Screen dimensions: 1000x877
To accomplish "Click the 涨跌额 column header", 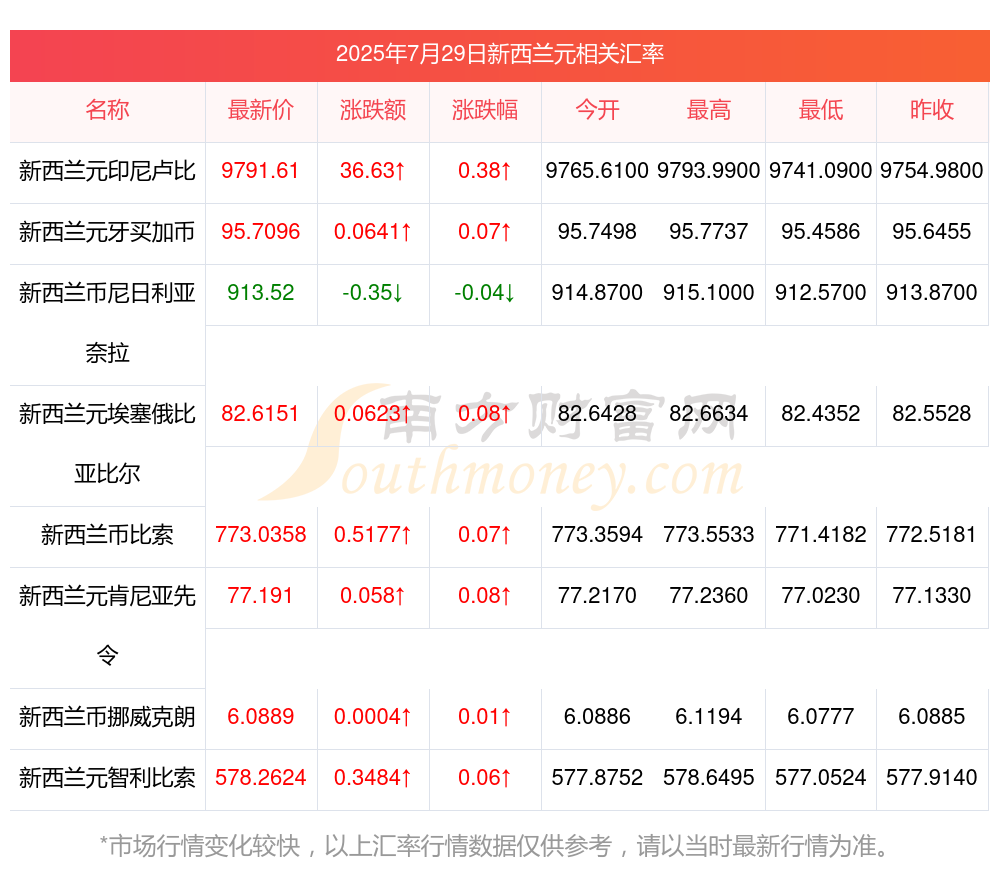I will 372,110.
